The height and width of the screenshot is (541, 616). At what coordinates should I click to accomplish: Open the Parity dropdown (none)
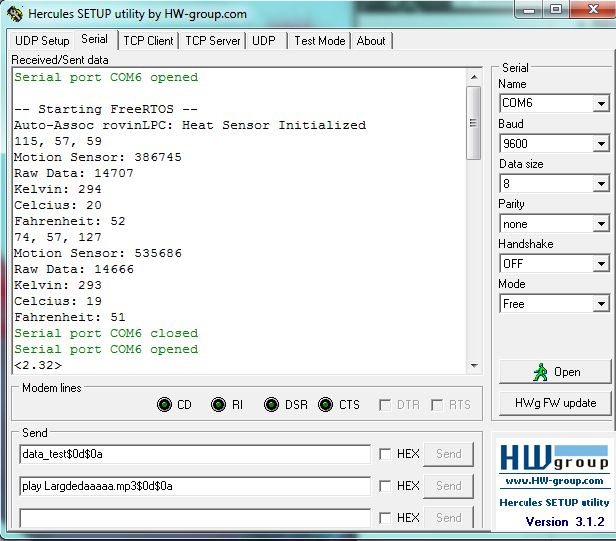[601, 224]
